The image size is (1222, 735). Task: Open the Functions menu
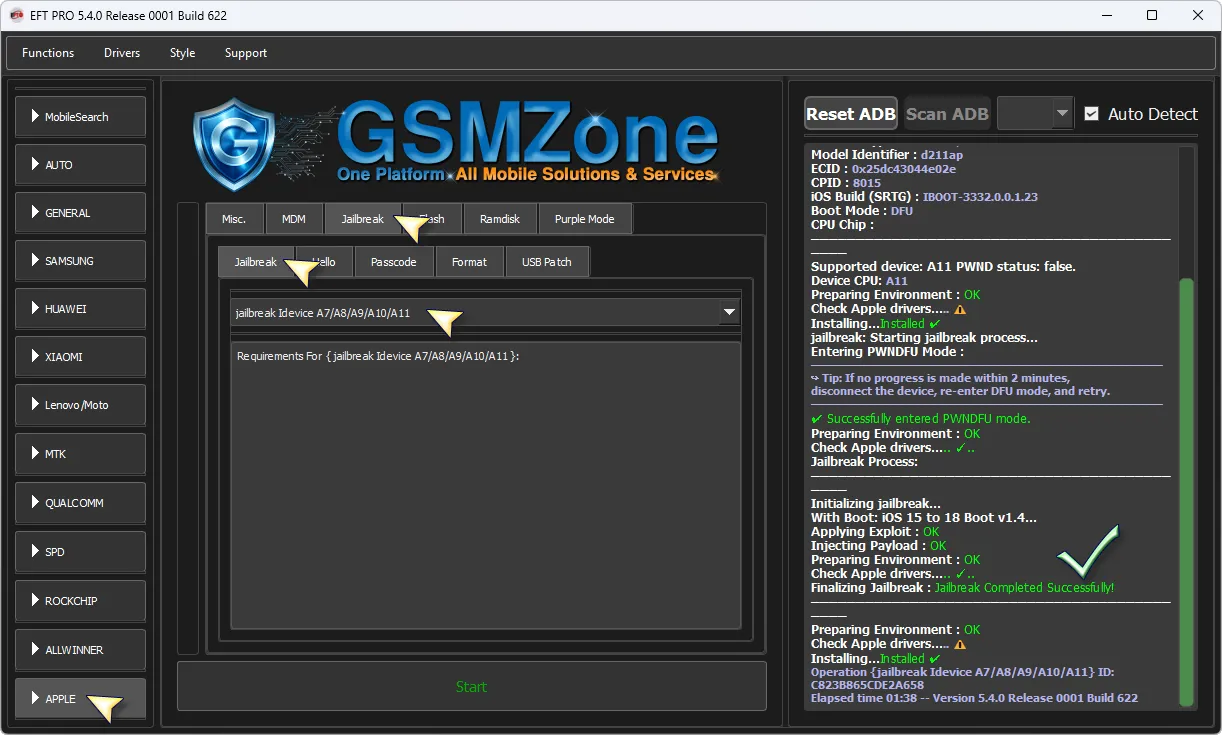coord(48,53)
